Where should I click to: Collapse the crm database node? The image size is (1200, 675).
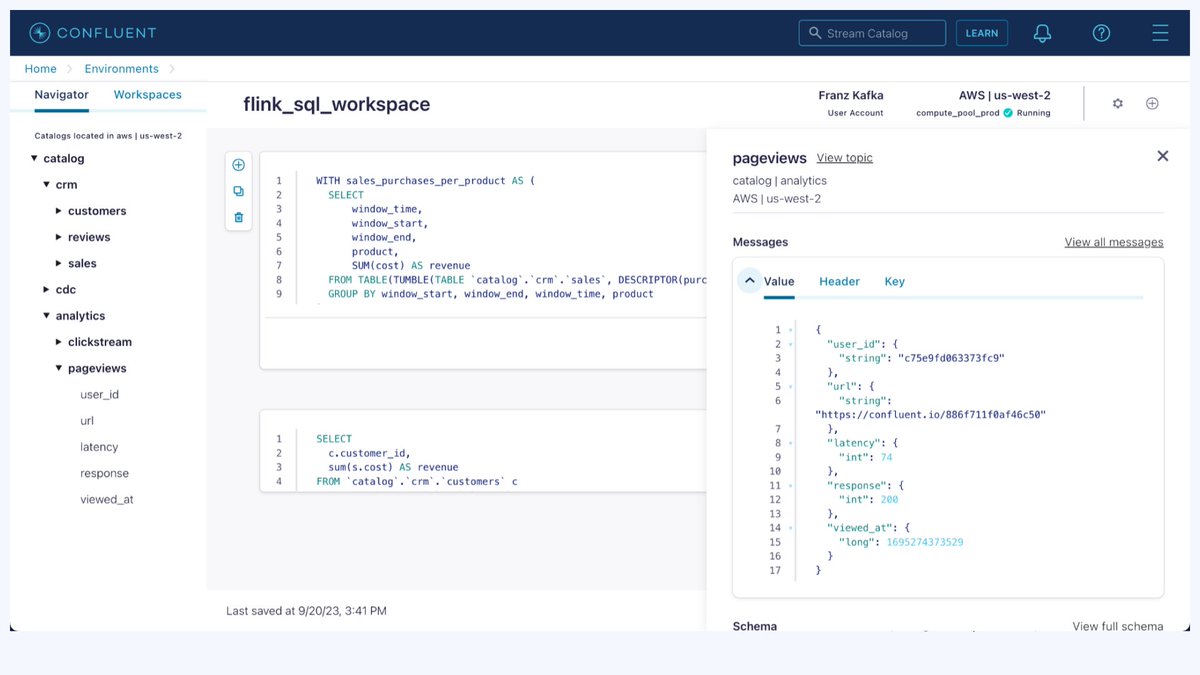[47, 185]
